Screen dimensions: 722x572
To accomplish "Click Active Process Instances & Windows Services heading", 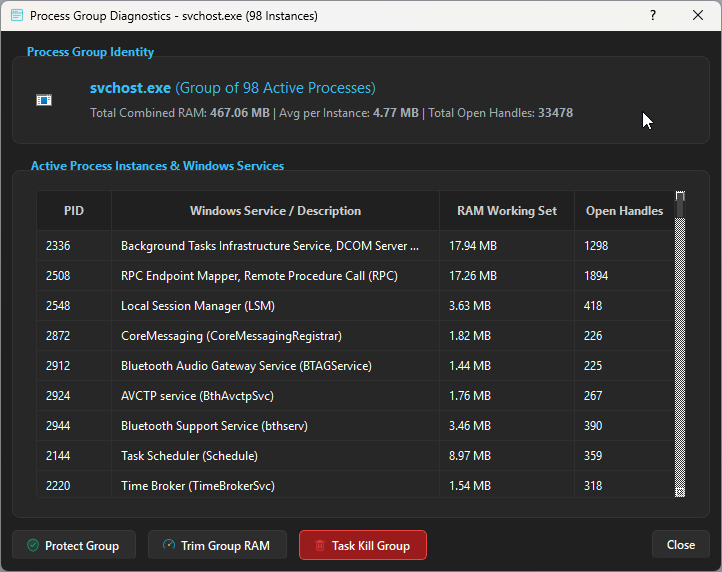I will click(x=157, y=166).
